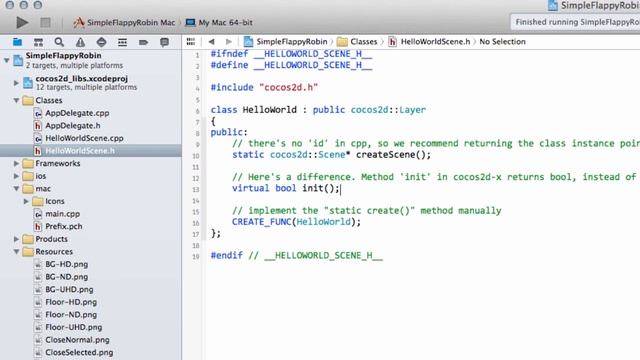
Task: Select Floor-UHD.png resource
Action: click(x=73, y=327)
